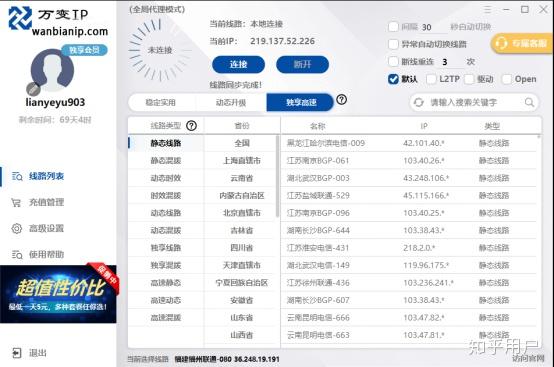Check the L2TP protocol option
Image resolution: width=554 pixels, height=367 pixels.
pos(431,79)
